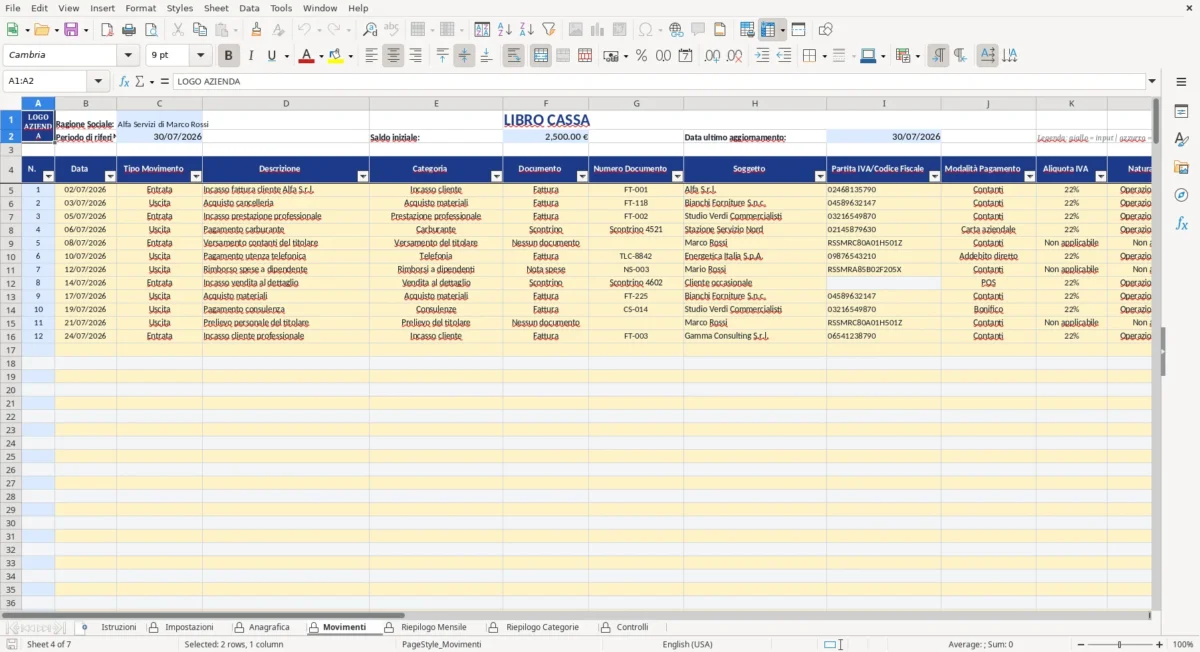The width and height of the screenshot is (1200, 652).
Task: Open the font color dropdown arrow
Action: (x=321, y=56)
